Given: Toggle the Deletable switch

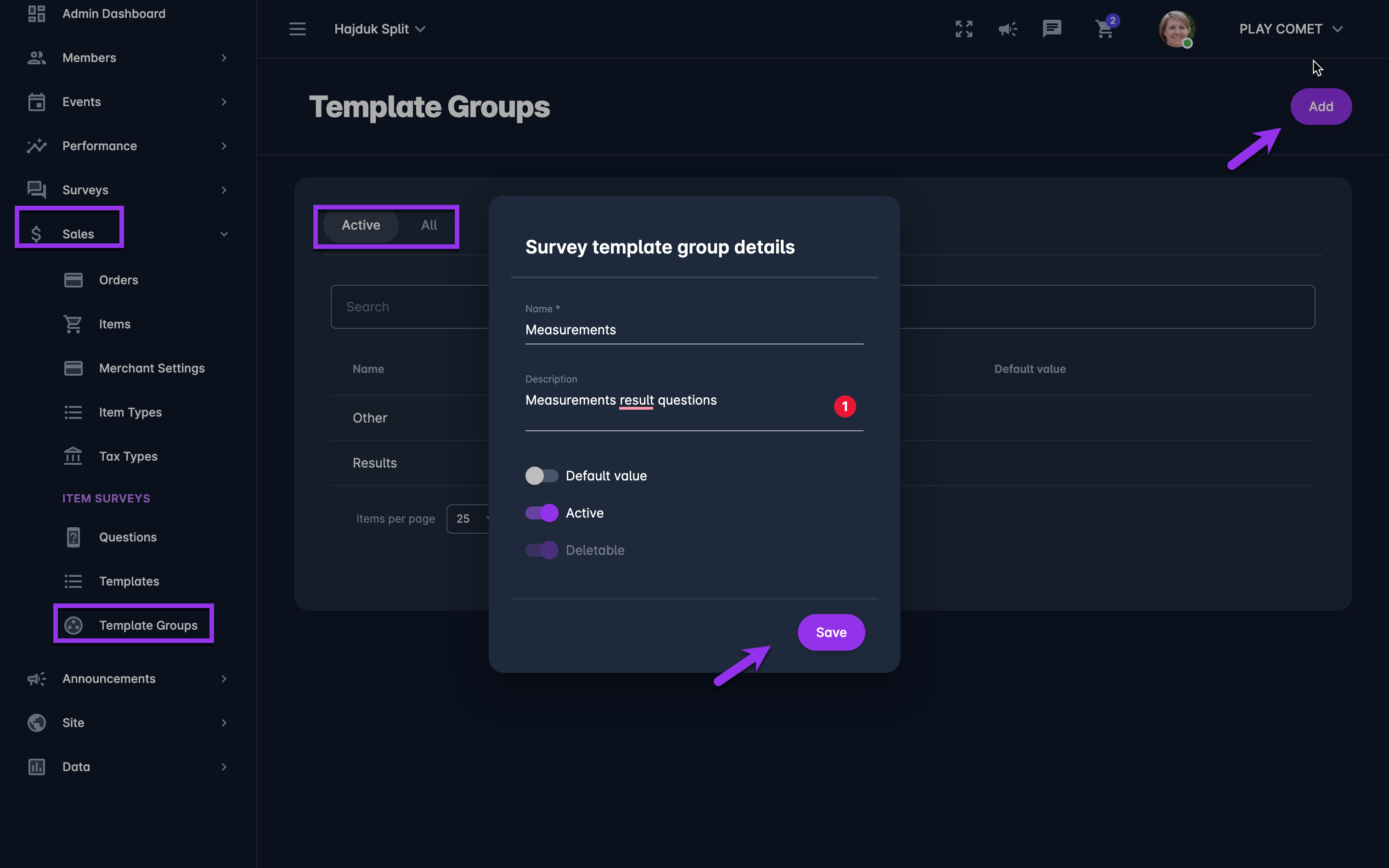Looking at the screenshot, I should click(541, 550).
